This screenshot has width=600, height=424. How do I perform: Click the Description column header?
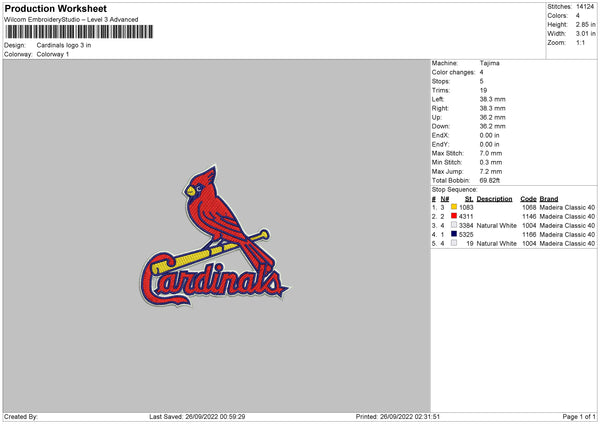(x=494, y=199)
